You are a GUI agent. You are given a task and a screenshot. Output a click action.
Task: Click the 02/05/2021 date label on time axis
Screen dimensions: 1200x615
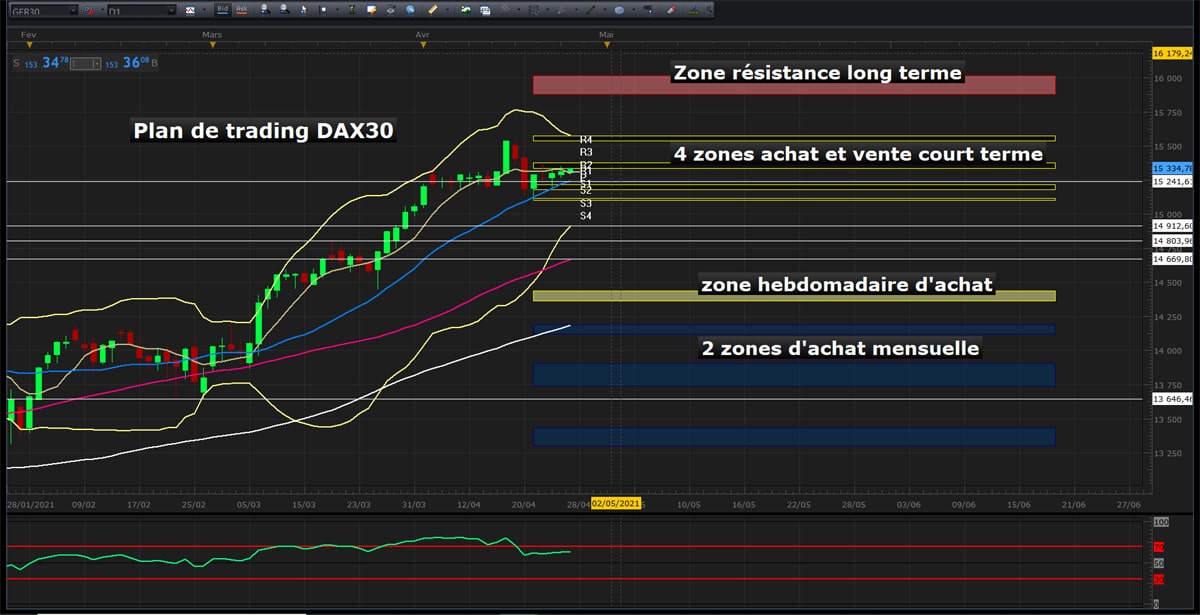pos(614,504)
